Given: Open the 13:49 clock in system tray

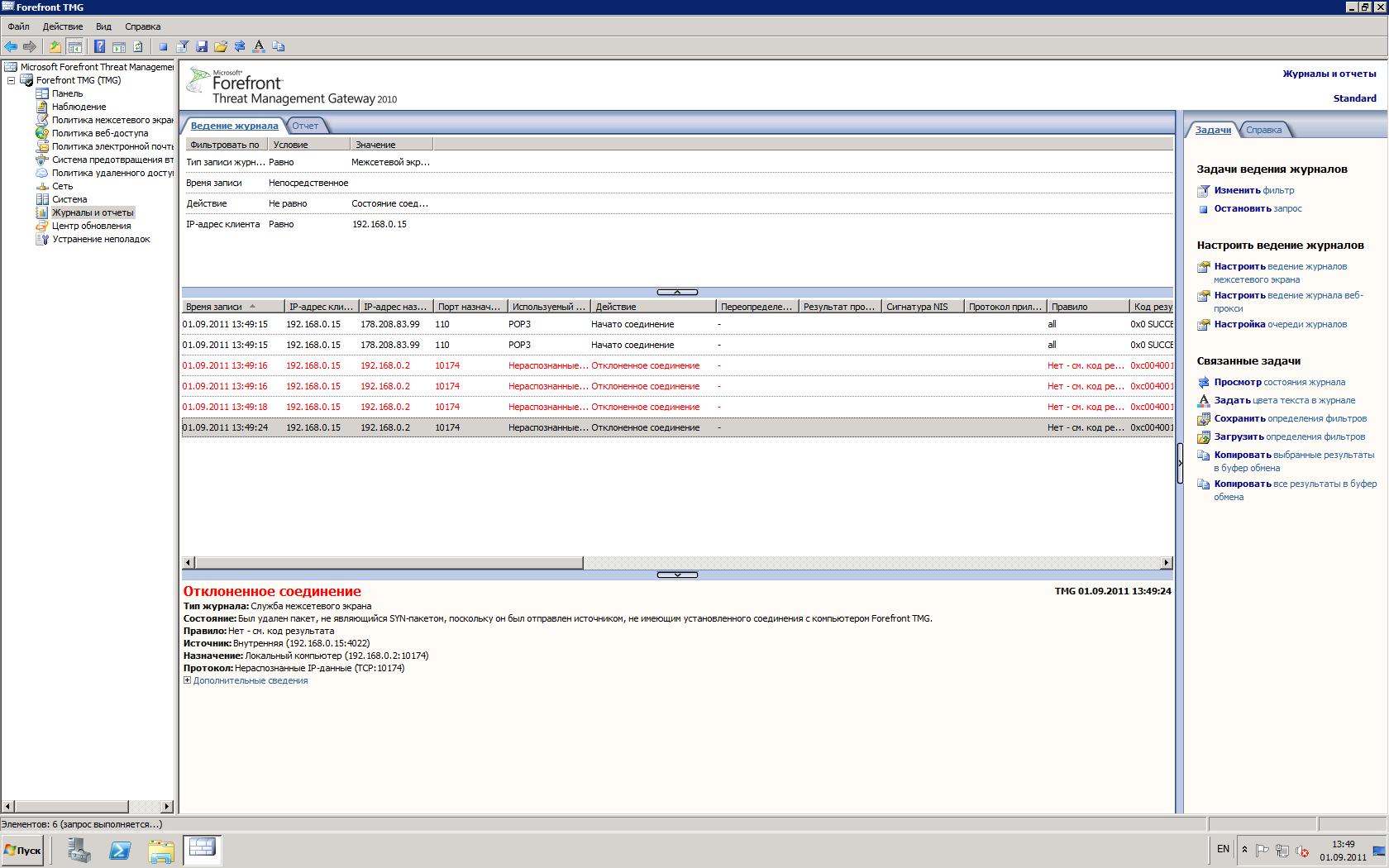Looking at the screenshot, I should [1343, 851].
